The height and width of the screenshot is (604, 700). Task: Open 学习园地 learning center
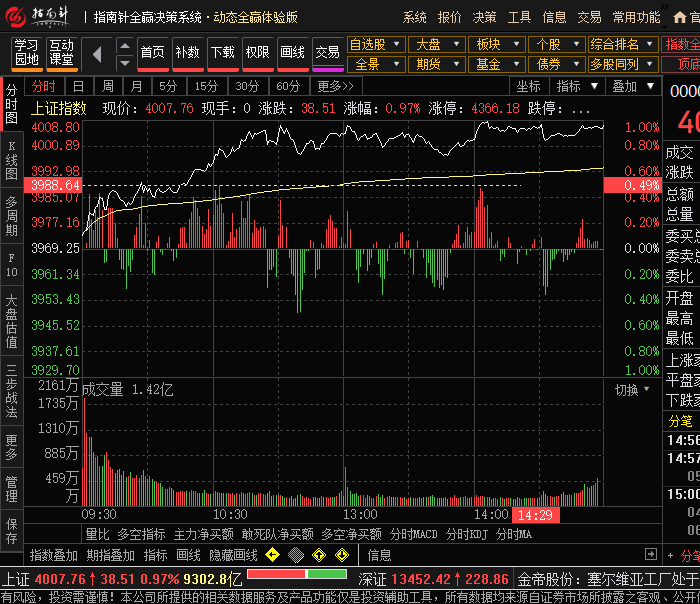tap(27, 53)
